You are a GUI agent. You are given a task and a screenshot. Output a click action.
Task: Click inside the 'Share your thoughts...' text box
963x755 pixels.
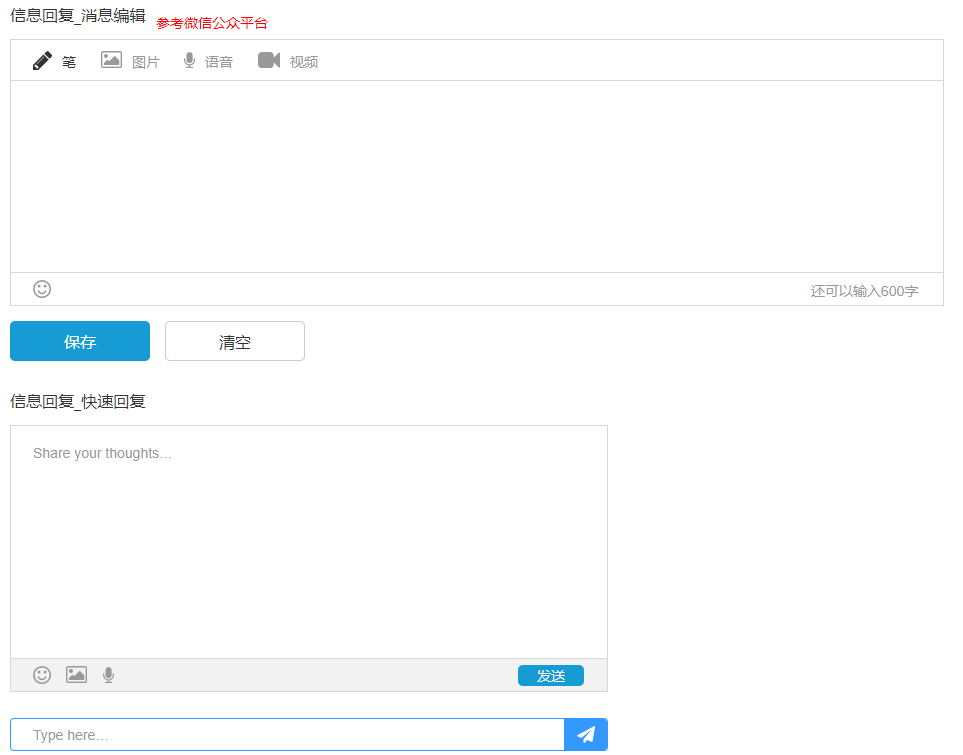(308, 540)
